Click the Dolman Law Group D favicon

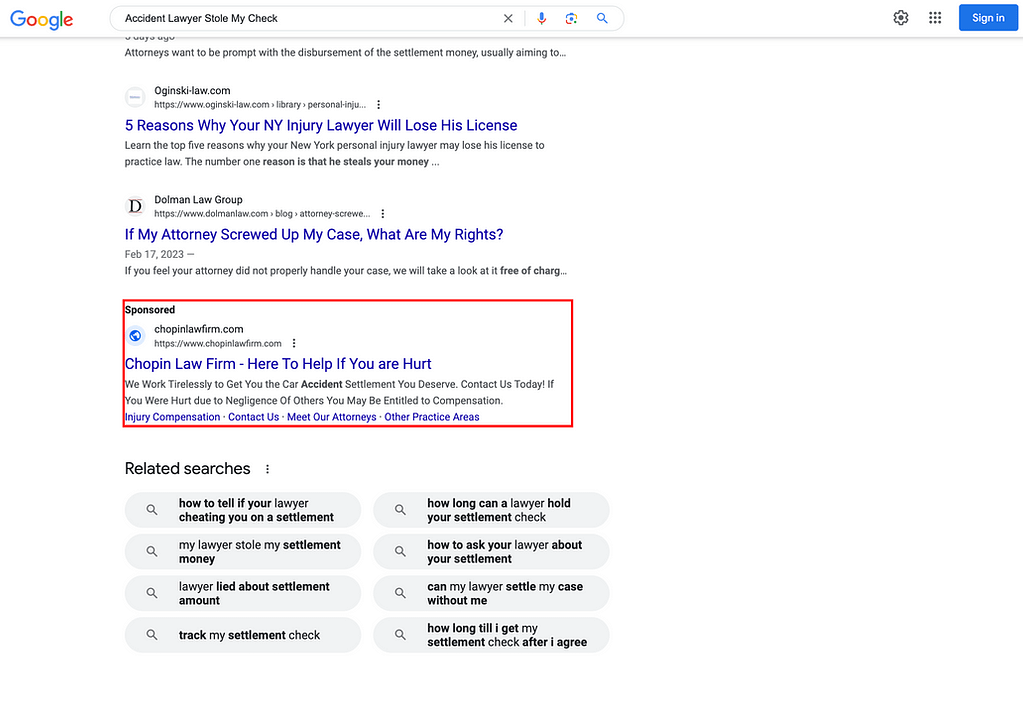click(x=135, y=206)
